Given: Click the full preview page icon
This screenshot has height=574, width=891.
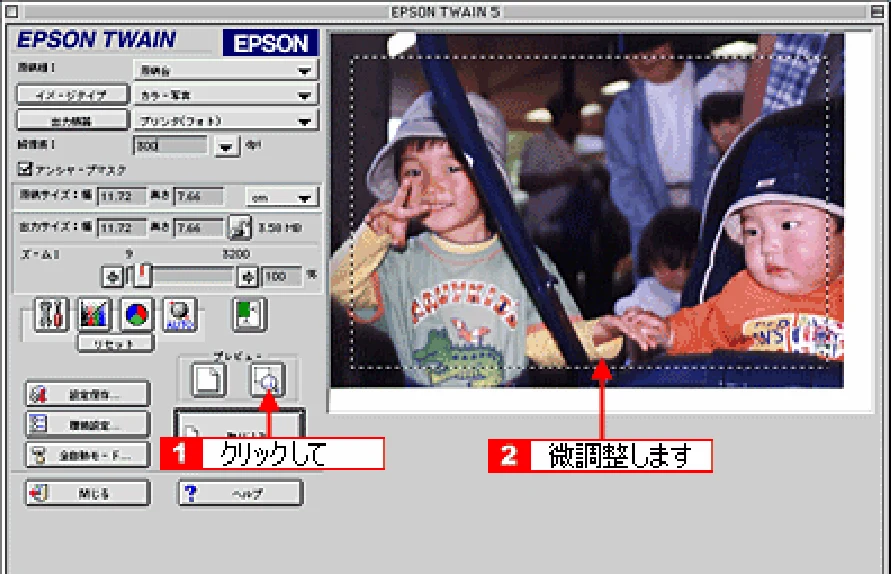Looking at the screenshot, I should click(209, 380).
